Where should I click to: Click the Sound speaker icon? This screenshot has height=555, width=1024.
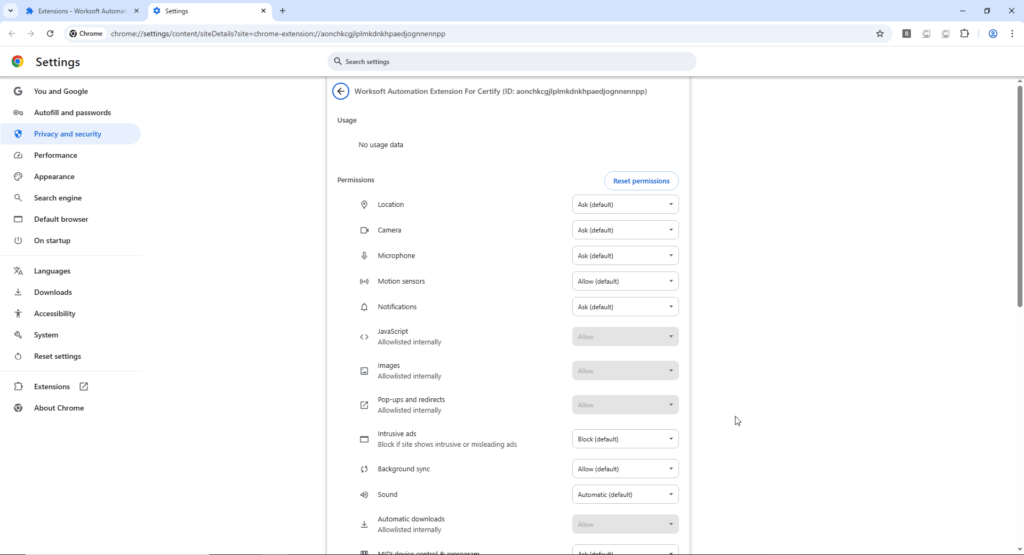click(x=364, y=494)
